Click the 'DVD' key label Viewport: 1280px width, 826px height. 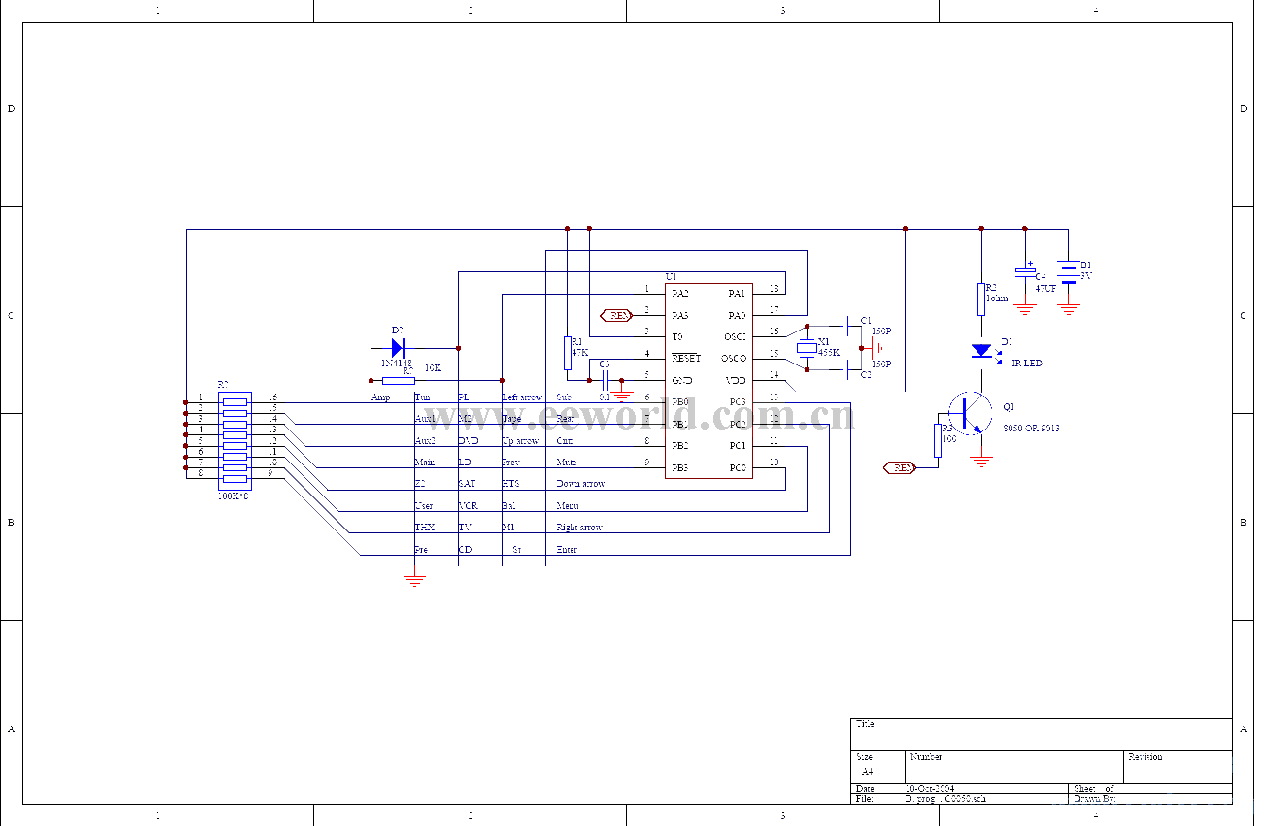pos(468,441)
